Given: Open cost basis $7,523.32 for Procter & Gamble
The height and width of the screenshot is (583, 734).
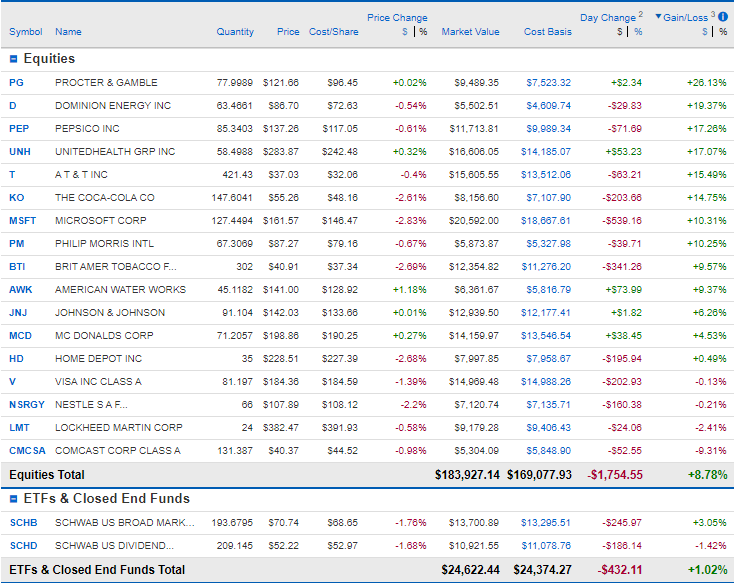Looking at the screenshot, I should click(549, 83).
